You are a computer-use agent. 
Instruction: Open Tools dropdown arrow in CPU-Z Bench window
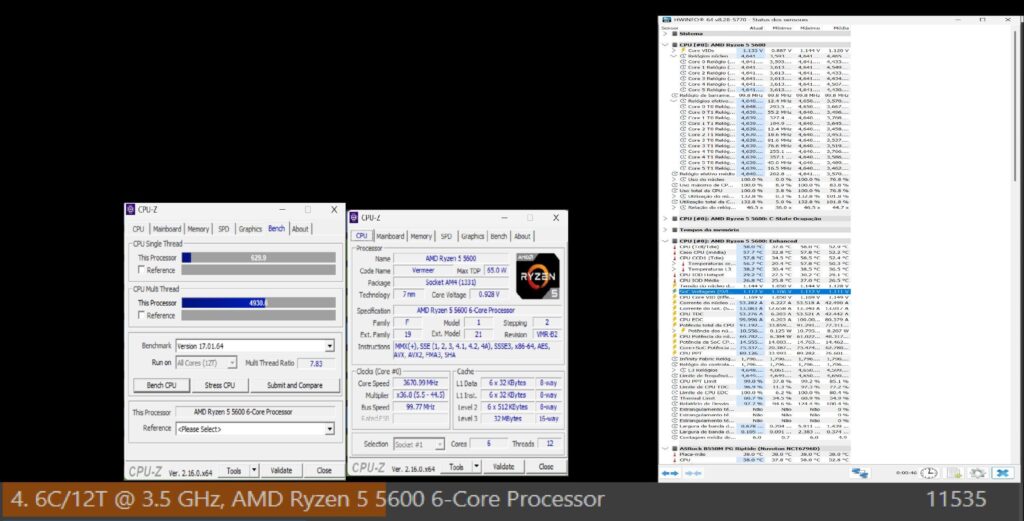pos(254,470)
